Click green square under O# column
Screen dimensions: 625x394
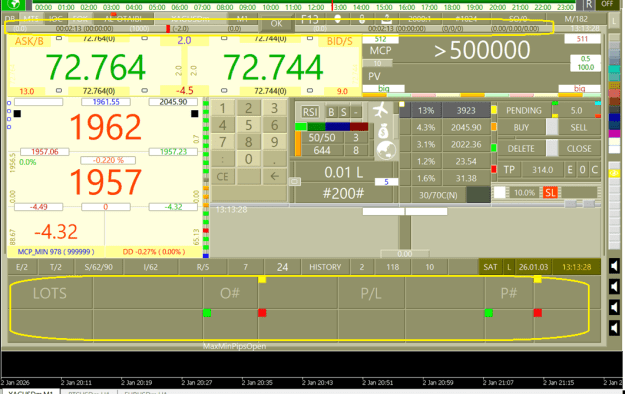point(207,313)
